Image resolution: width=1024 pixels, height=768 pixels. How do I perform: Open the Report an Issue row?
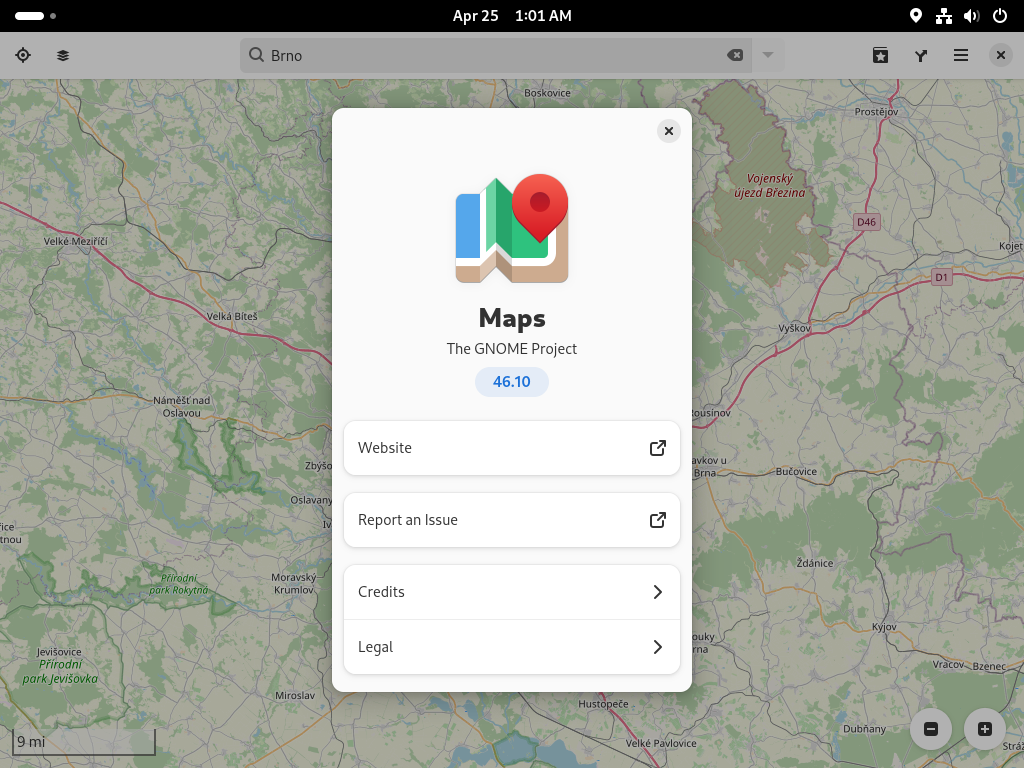pos(512,520)
